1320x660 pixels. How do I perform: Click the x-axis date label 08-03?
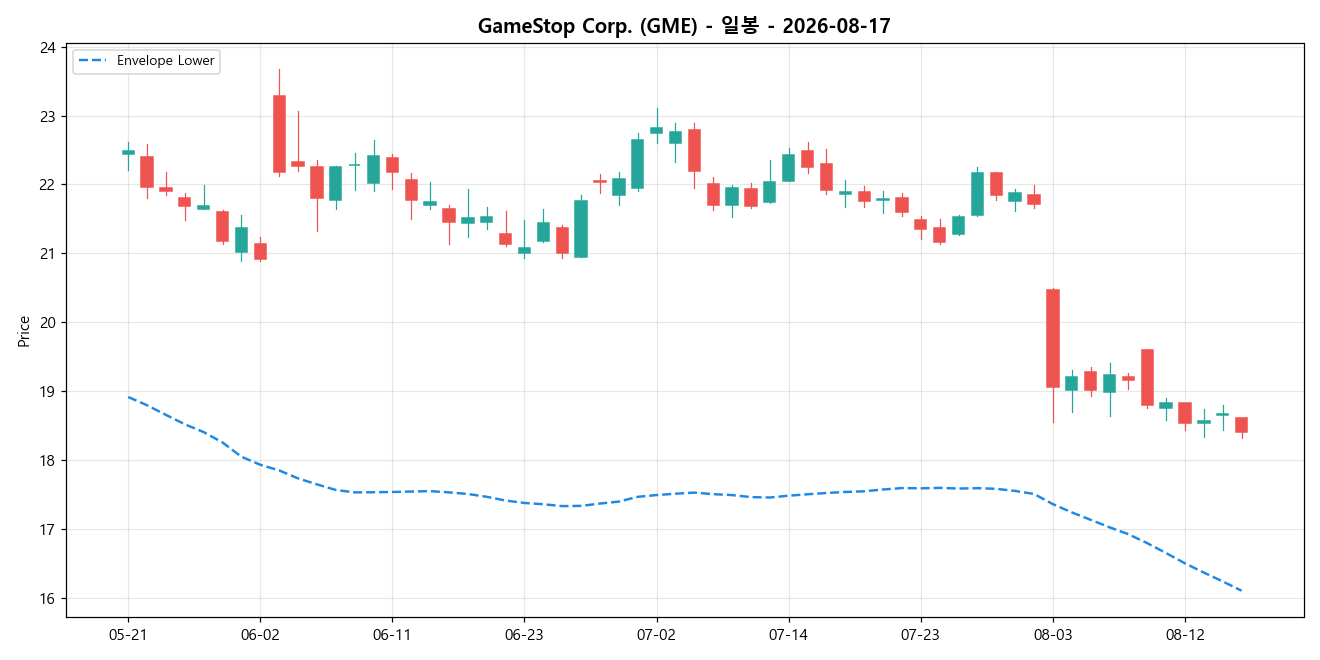[1052, 635]
